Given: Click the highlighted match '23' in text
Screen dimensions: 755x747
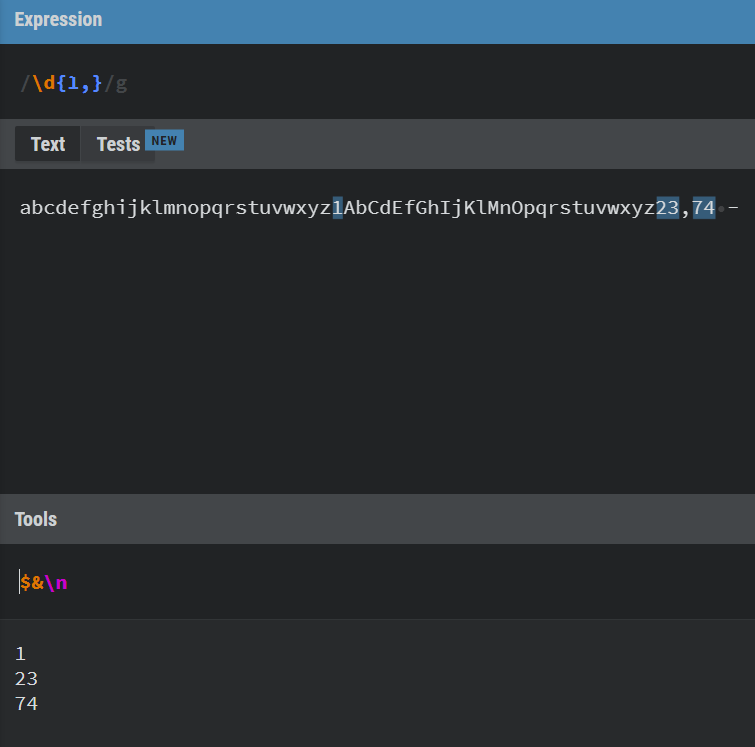Looking at the screenshot, I should (668, 208).
